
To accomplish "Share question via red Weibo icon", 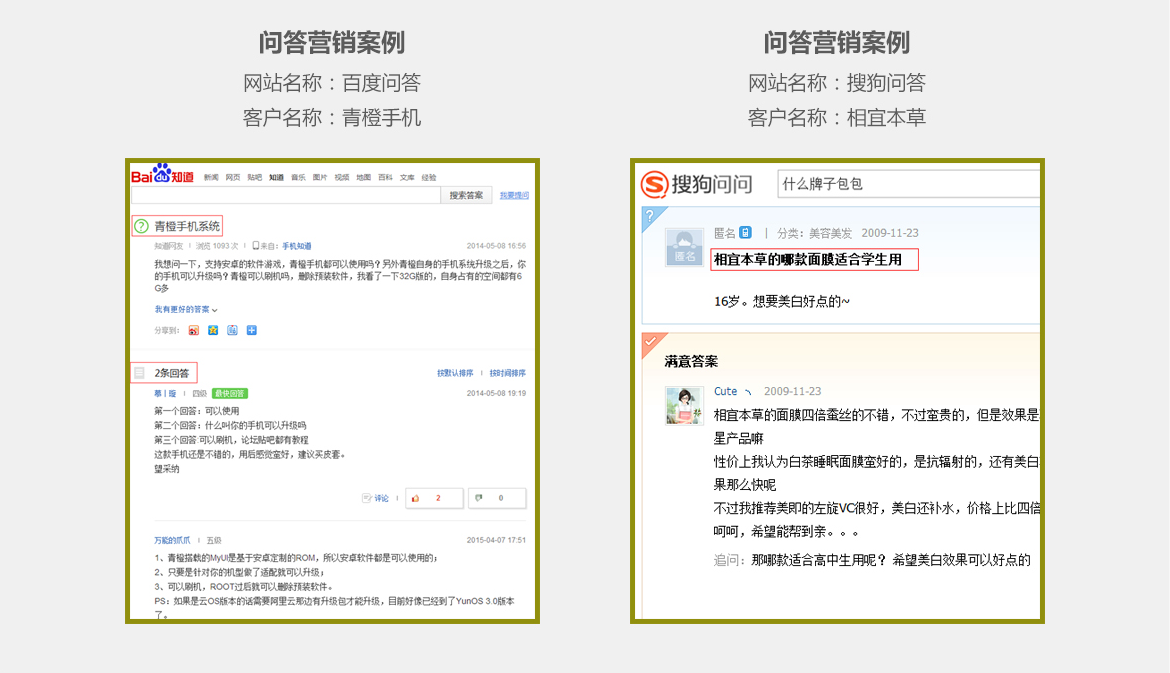I will pos(194,331).
